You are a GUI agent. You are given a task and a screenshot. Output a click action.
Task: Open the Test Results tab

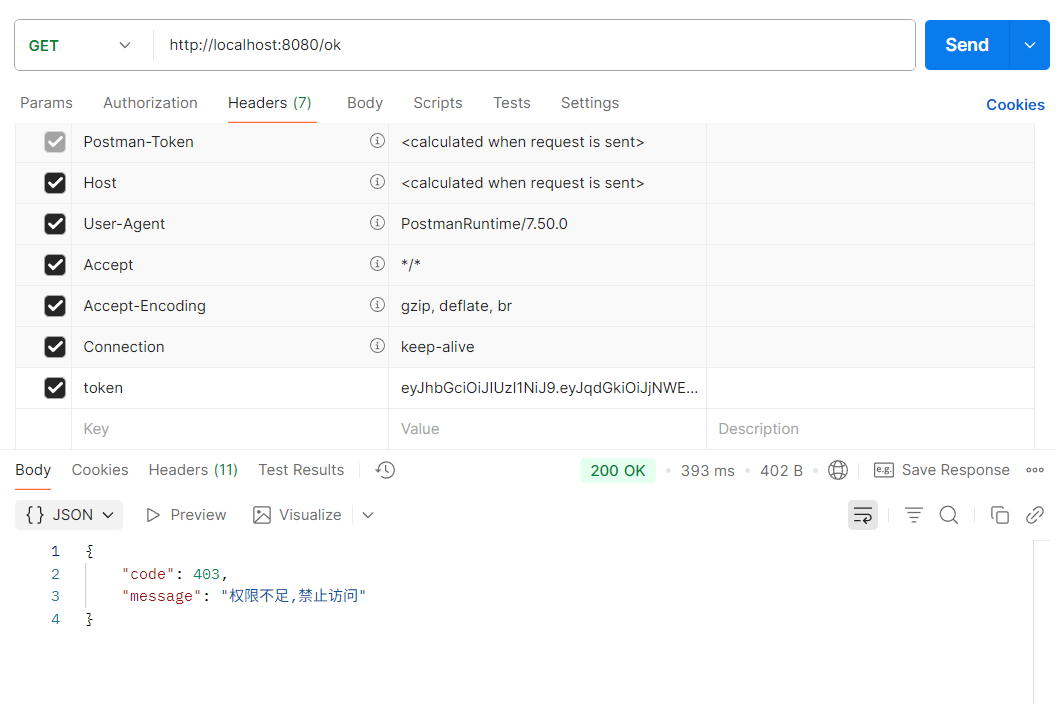tap(301, 470)
